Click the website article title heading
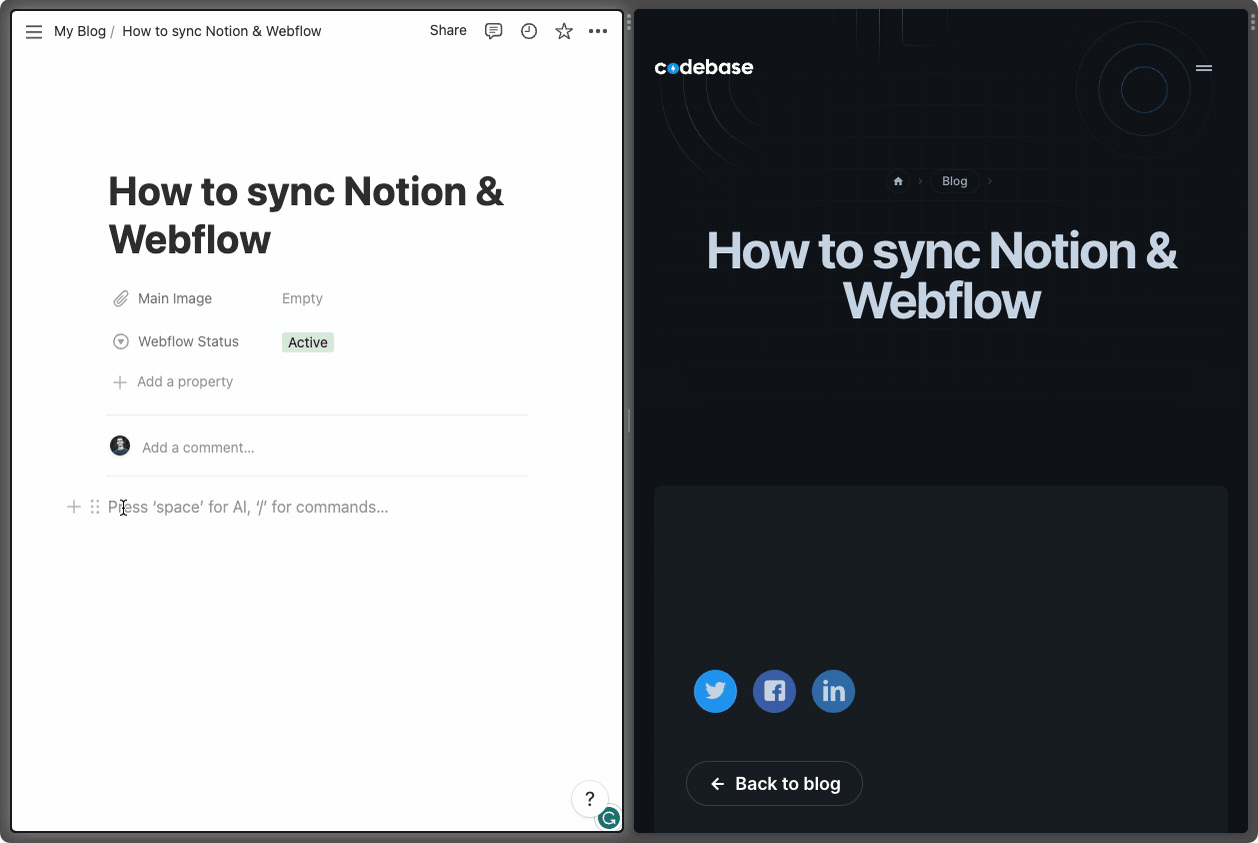This screenshot has height=843, width=1258. [x=941, y=275]
